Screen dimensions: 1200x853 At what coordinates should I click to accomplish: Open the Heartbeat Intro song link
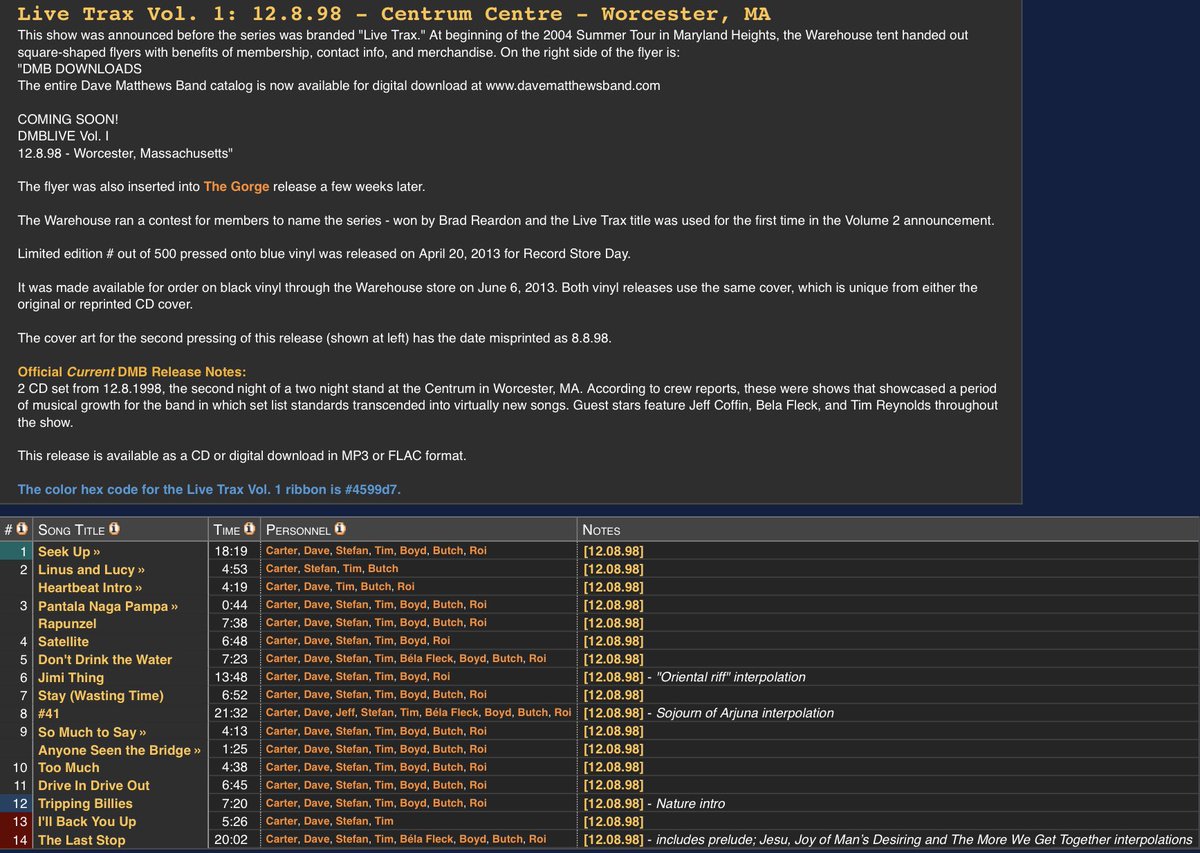[90, 587]
